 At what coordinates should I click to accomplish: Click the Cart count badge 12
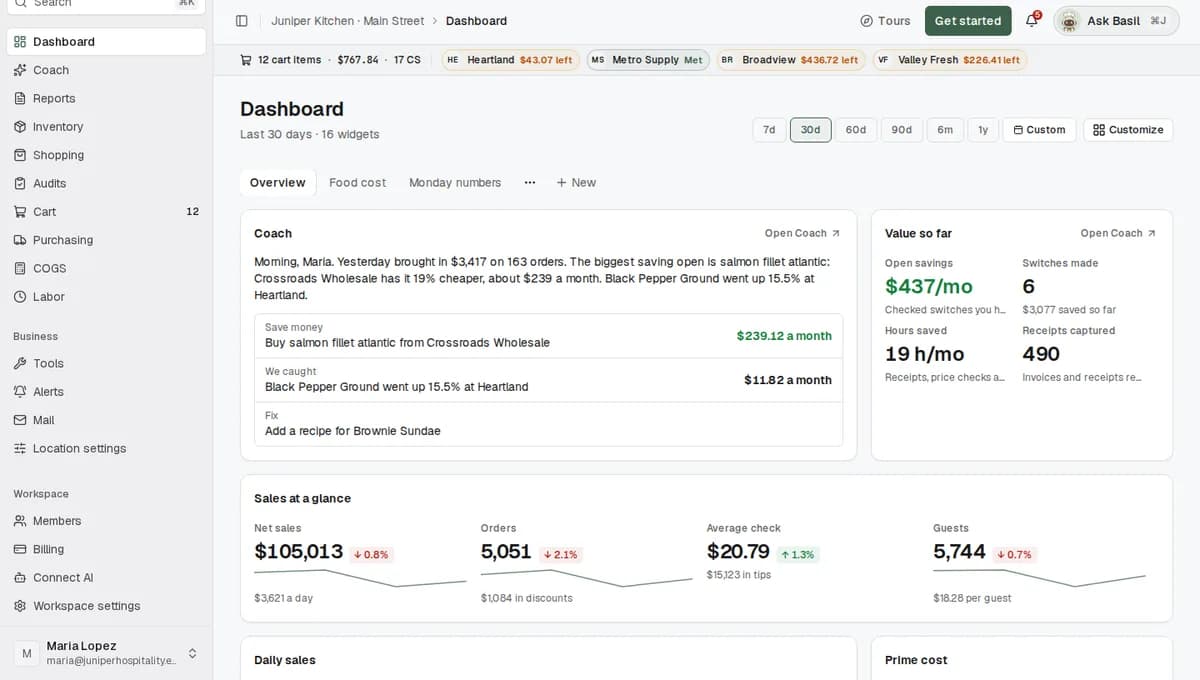tap(193, 212)
